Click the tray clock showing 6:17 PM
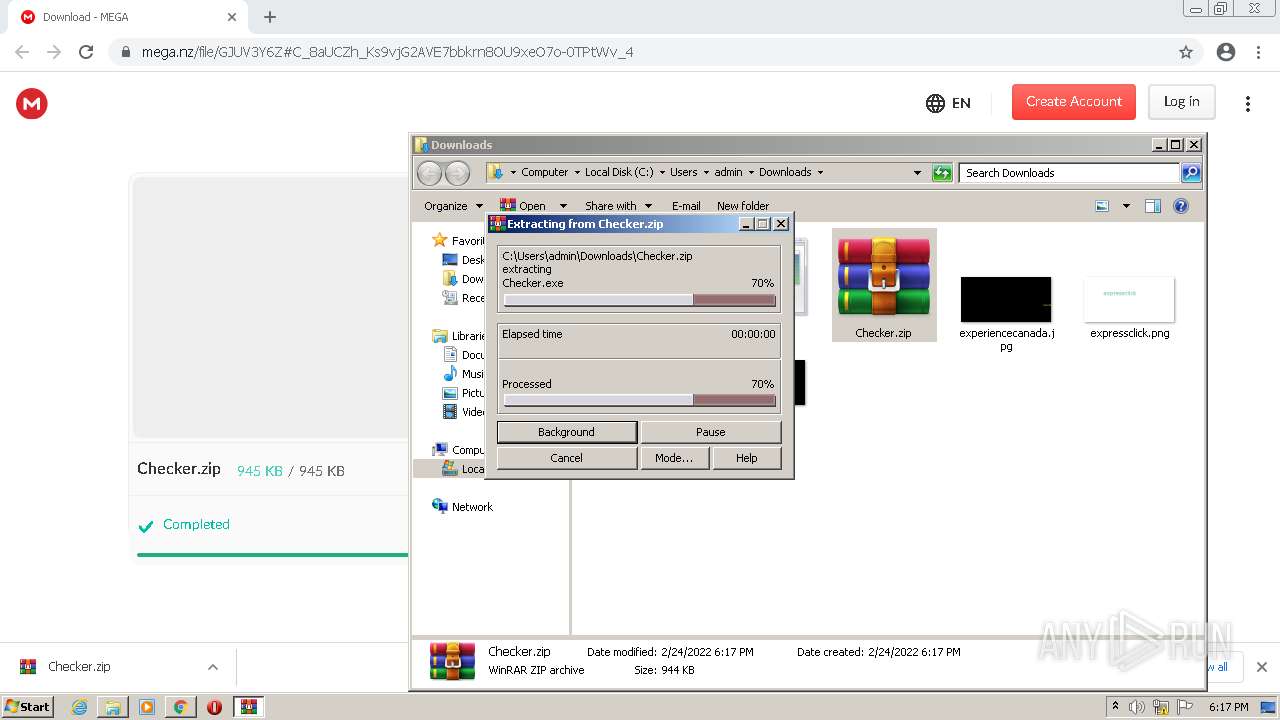This screenshot has height=720, width=1280. point(1228,707)
